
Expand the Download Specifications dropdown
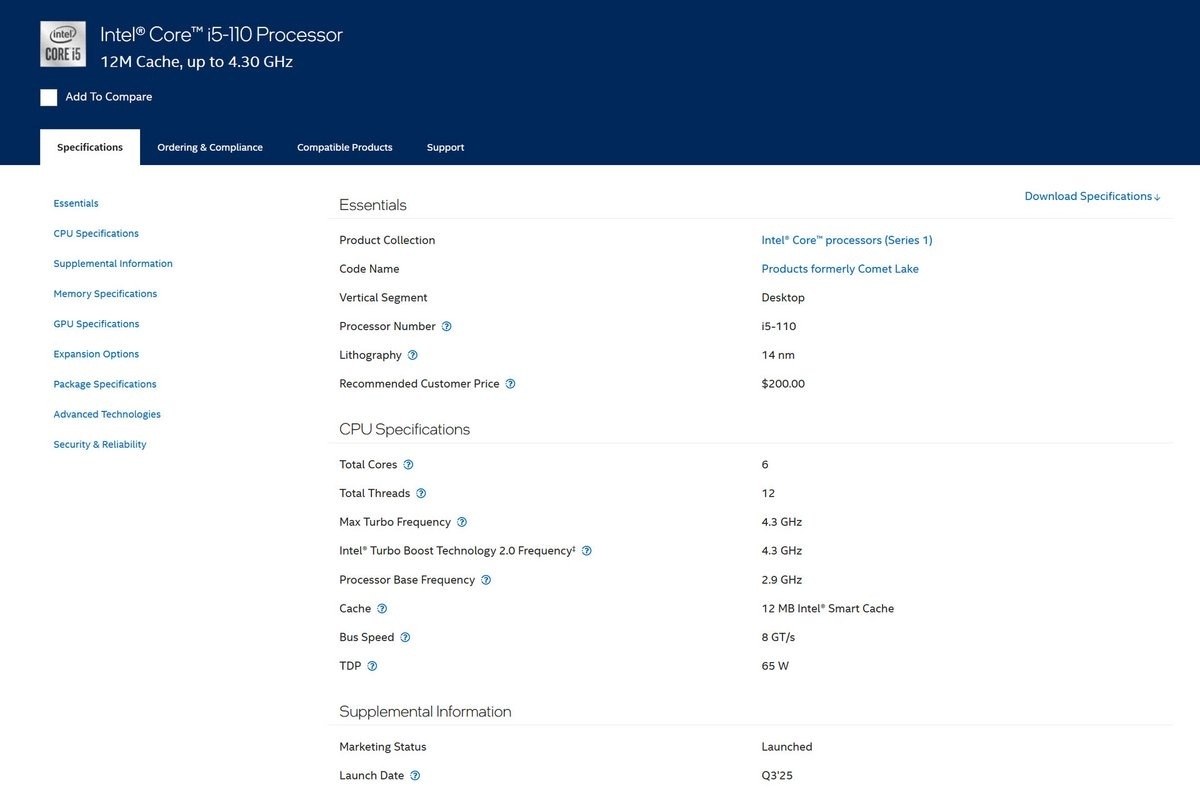coord(1092,197)
